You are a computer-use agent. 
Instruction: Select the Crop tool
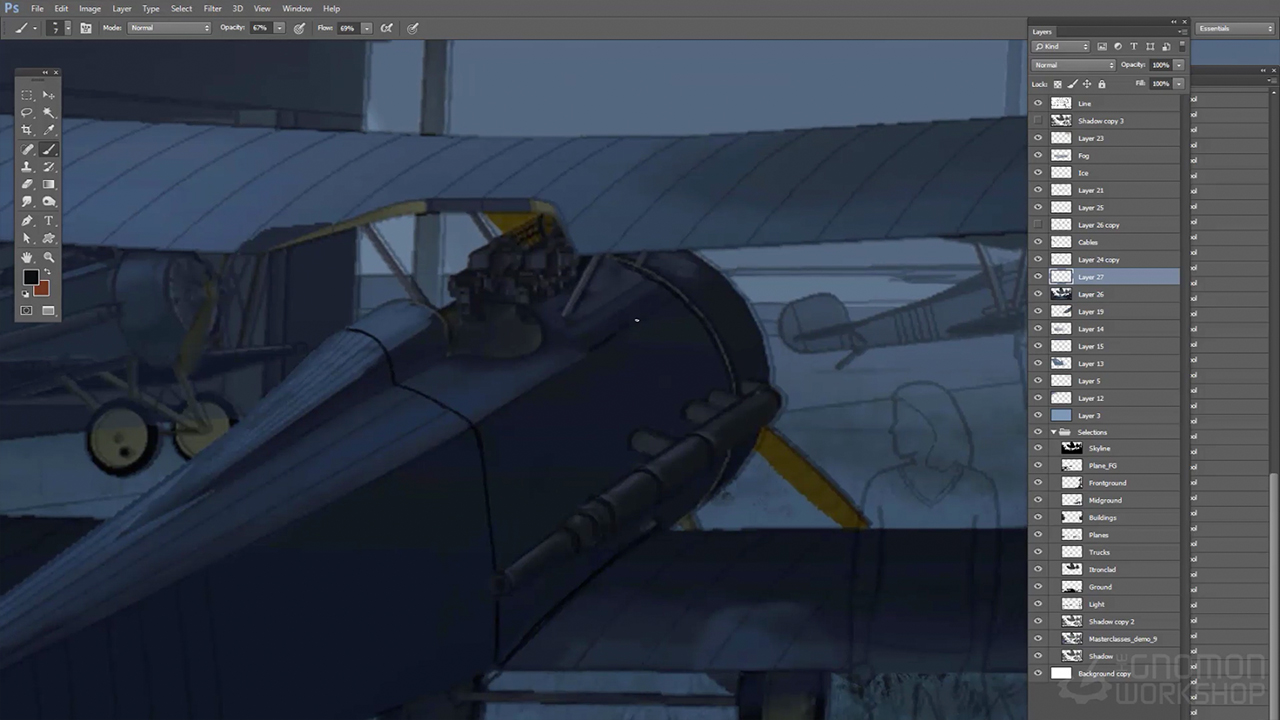coord(27,131)
